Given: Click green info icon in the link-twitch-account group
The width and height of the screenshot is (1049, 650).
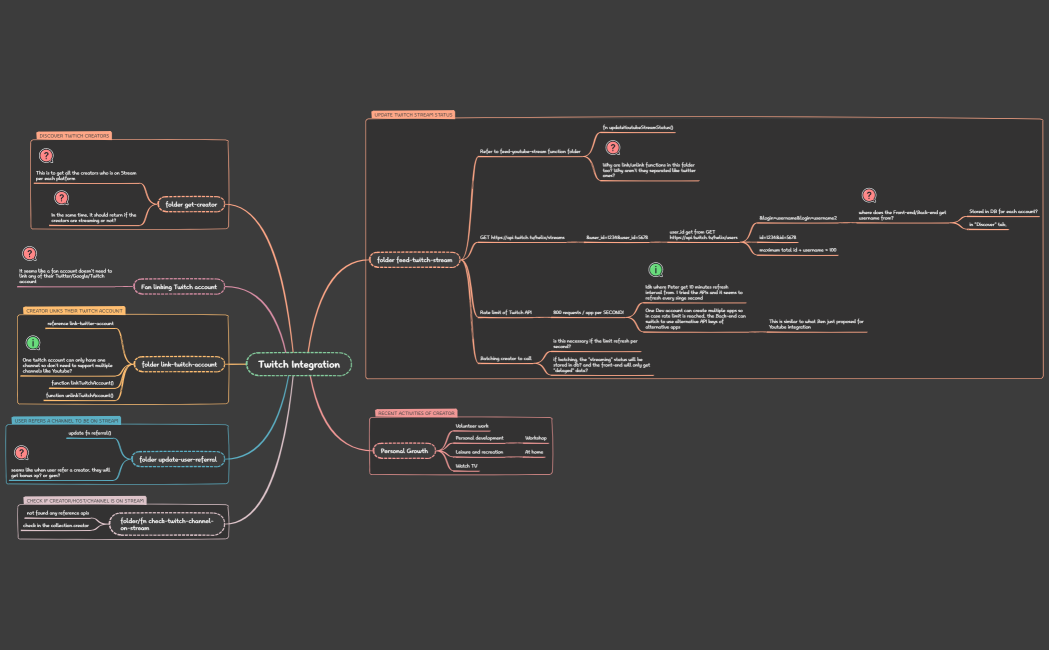Looking at the screenshot, I should pos(32,342).
